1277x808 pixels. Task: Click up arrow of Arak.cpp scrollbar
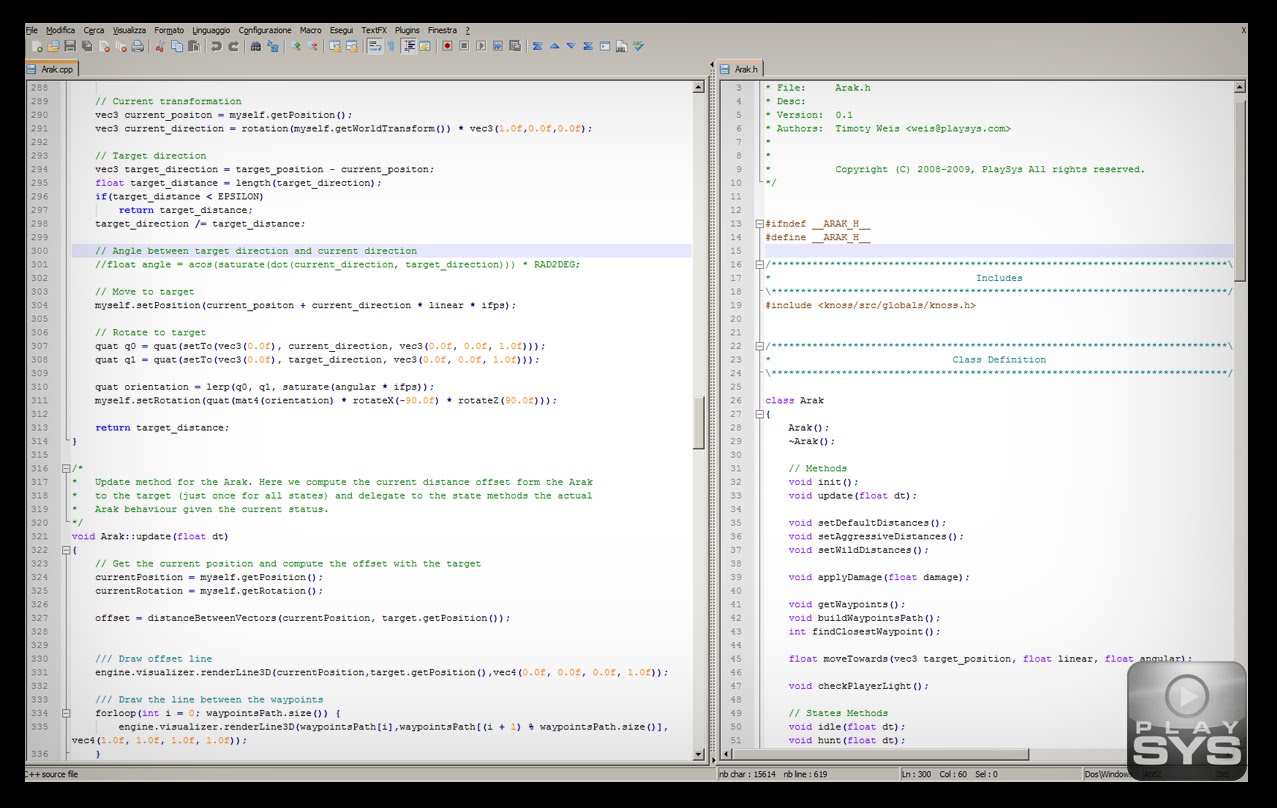[x=699, y=87]
